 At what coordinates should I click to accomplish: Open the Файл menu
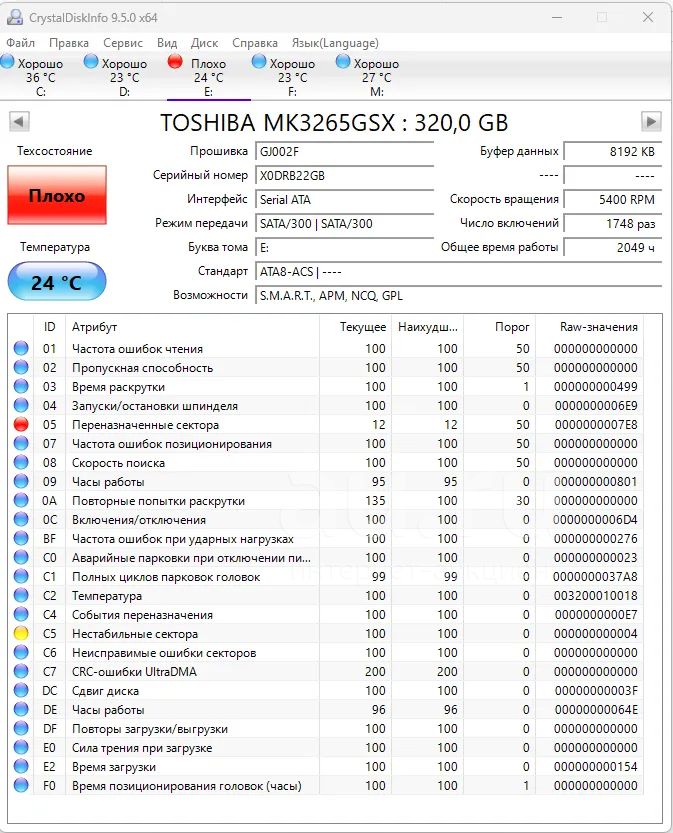point(20,42)
